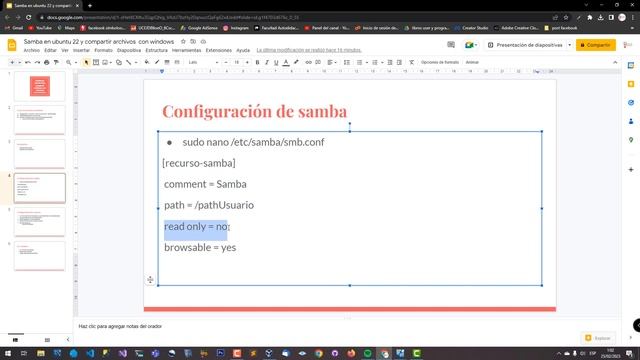Click the insert image icon
This screenshot has width=640, height=360.
pyautogui.click(x=105, y=62)
